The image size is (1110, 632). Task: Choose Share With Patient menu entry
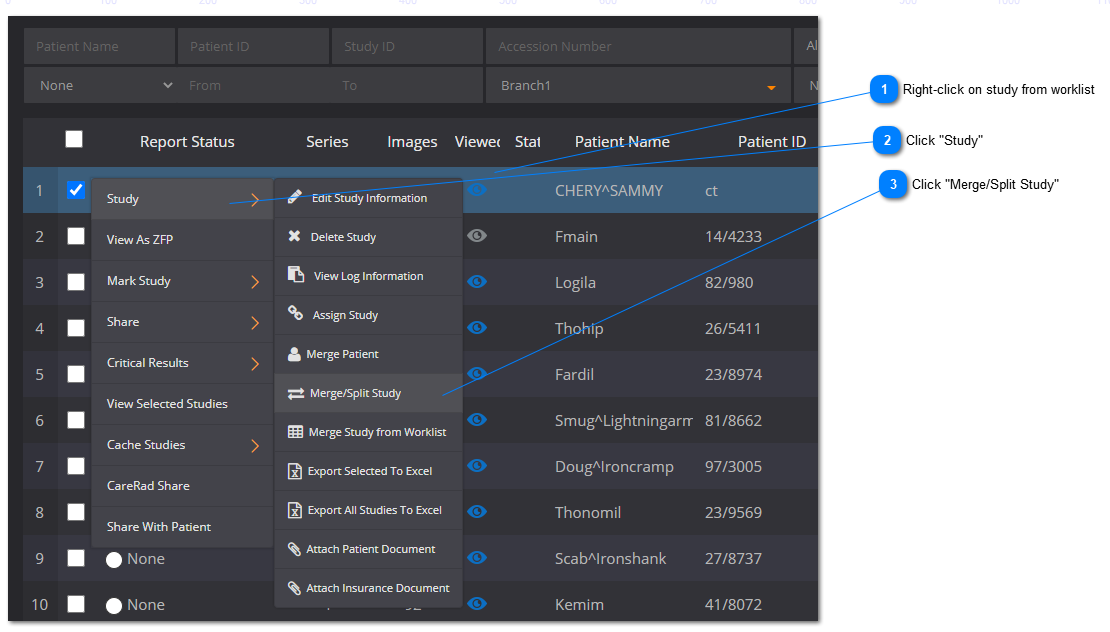point(159,527)
